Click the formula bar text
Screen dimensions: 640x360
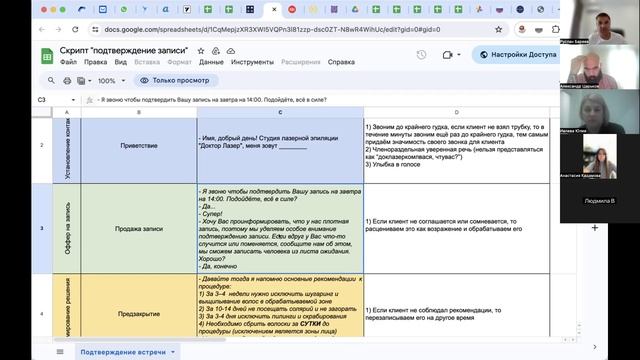(212, 100)
